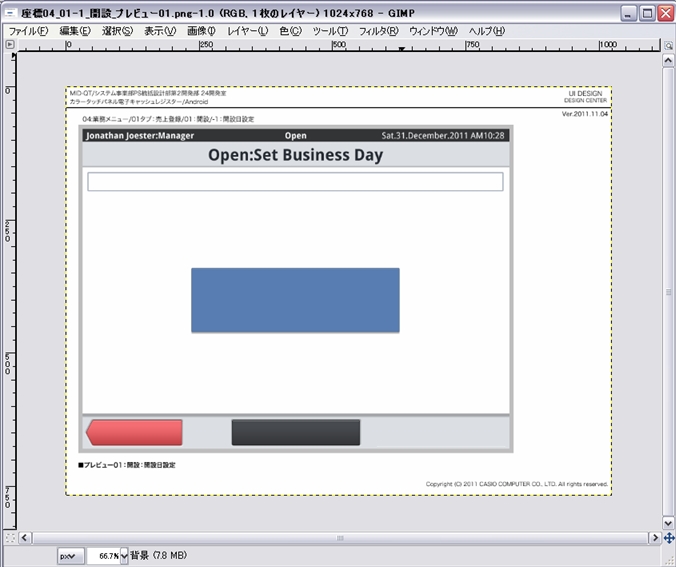Click the vertical scrollbar down arrow
676x567 pixels.
[669, 522]
